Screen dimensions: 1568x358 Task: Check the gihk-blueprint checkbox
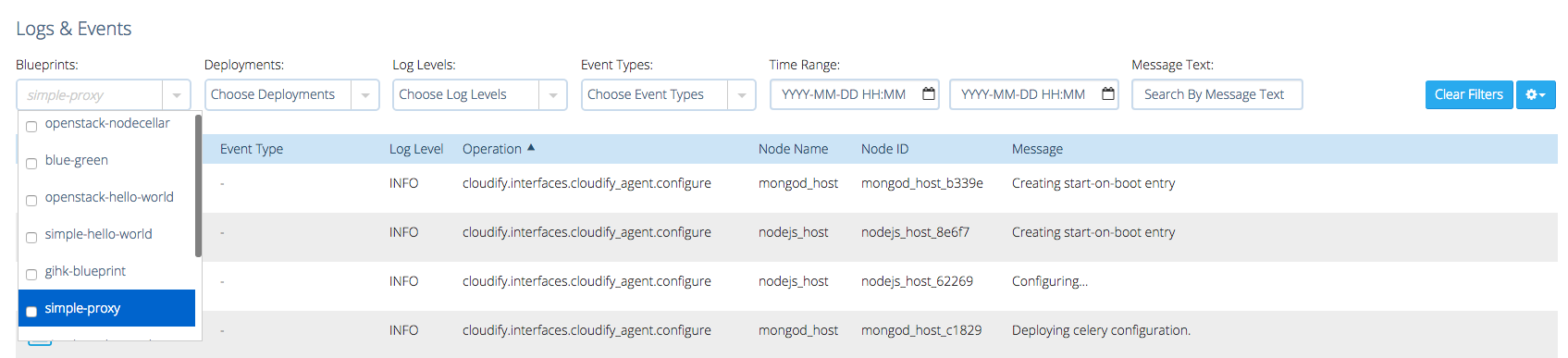pyautogui.click(x=31, y=275)
